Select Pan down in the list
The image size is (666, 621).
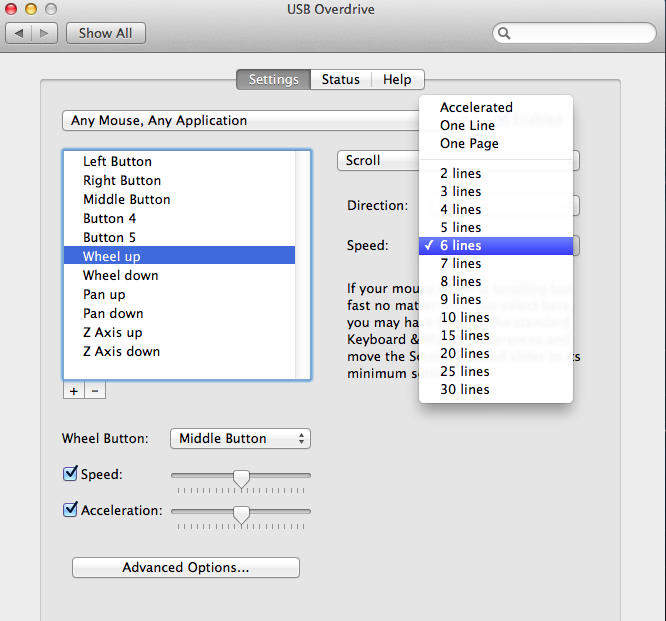click(179, 313)
